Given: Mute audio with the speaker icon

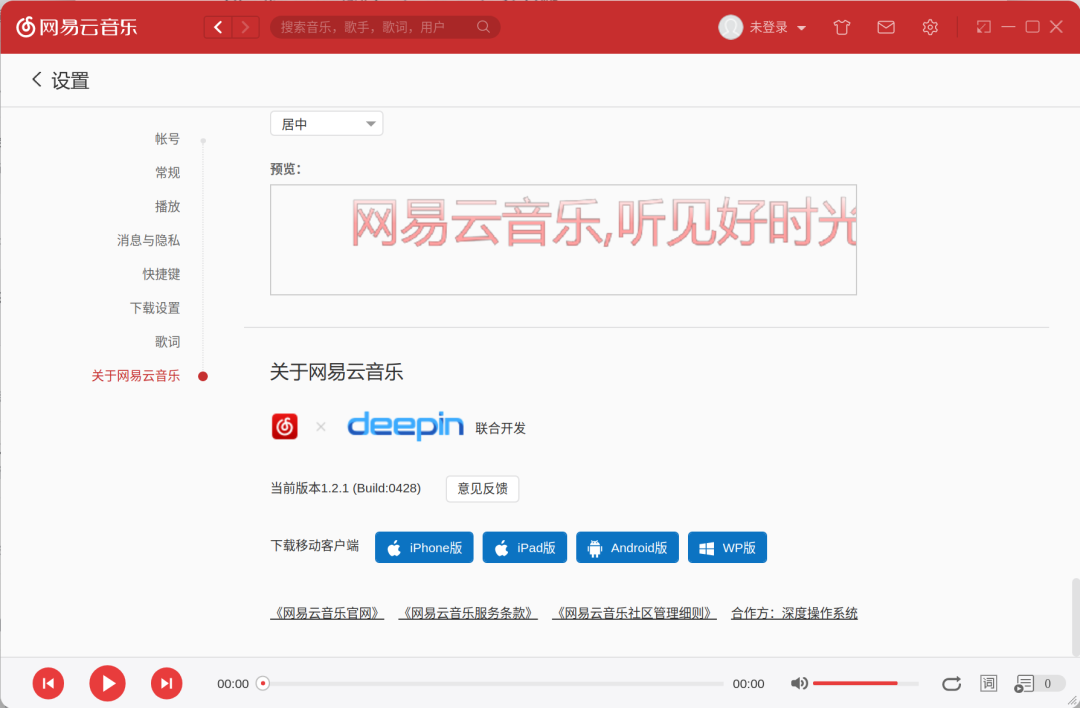Looking at the screenshot, I should click(x=799, y=683).
